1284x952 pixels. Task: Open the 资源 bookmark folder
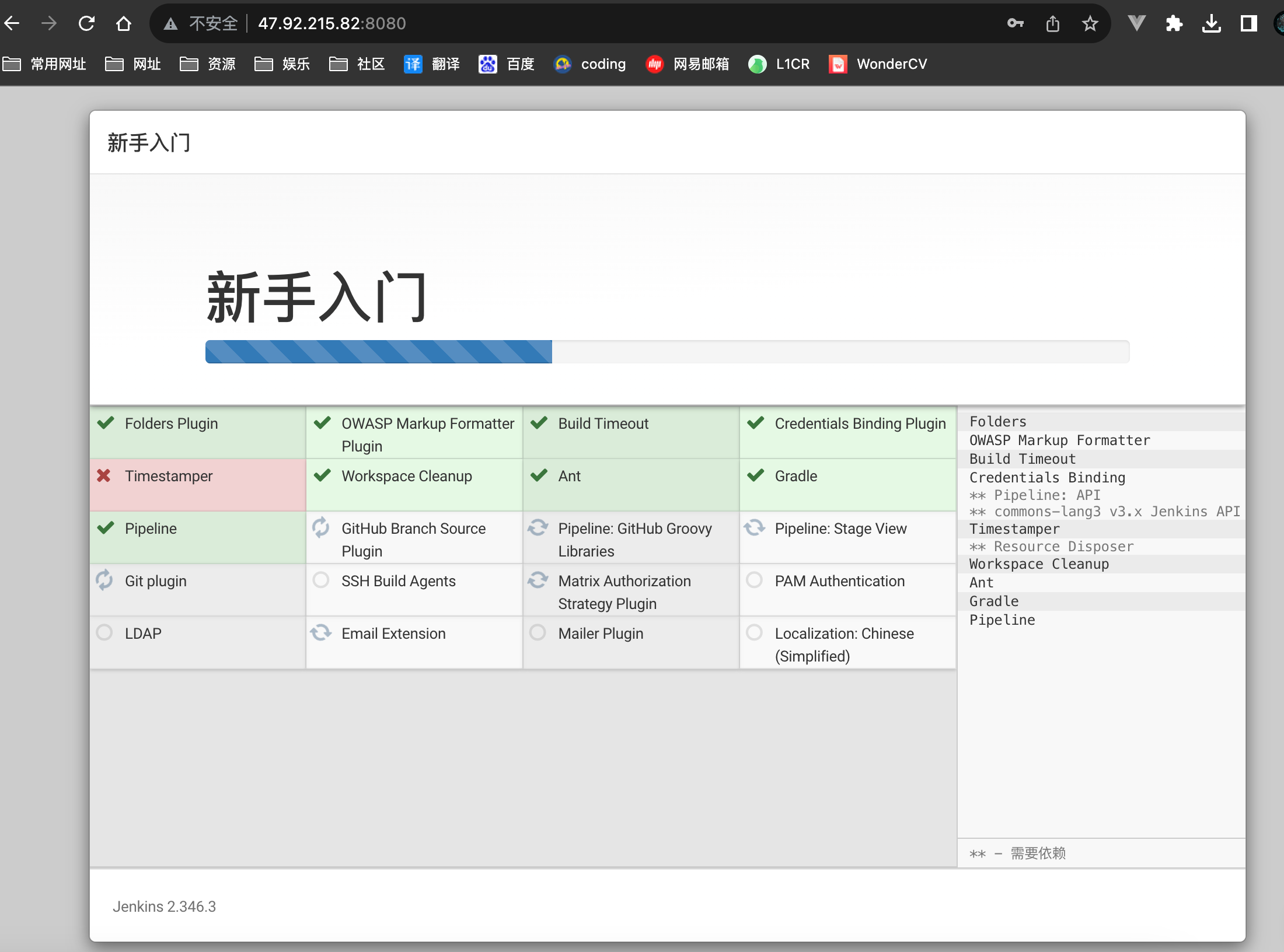[x=208, y=64]
